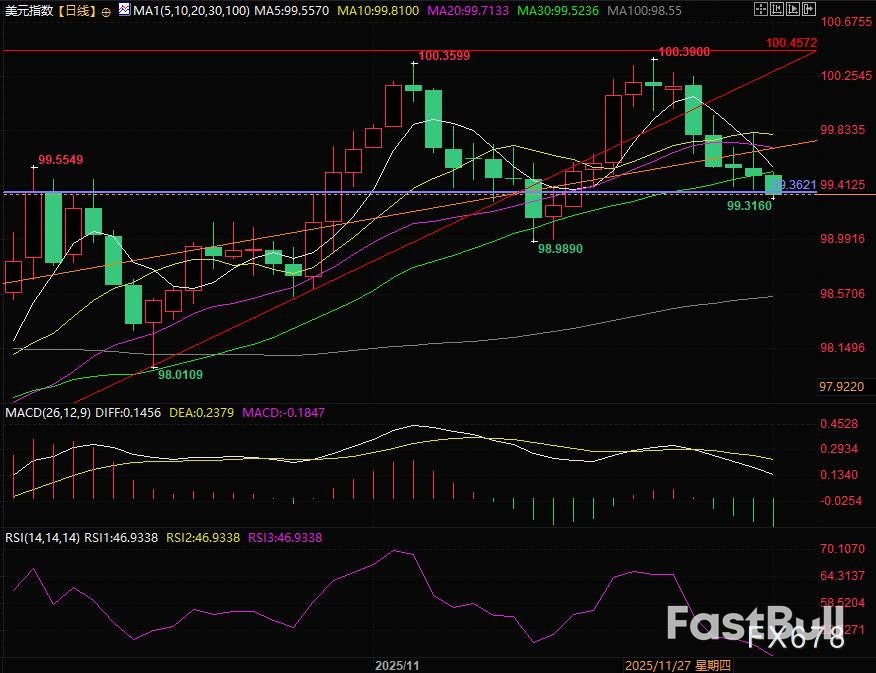The image size is (876, 673).
Task: Click the 100.3900 high price label
Action: click(x=685, y=51)
